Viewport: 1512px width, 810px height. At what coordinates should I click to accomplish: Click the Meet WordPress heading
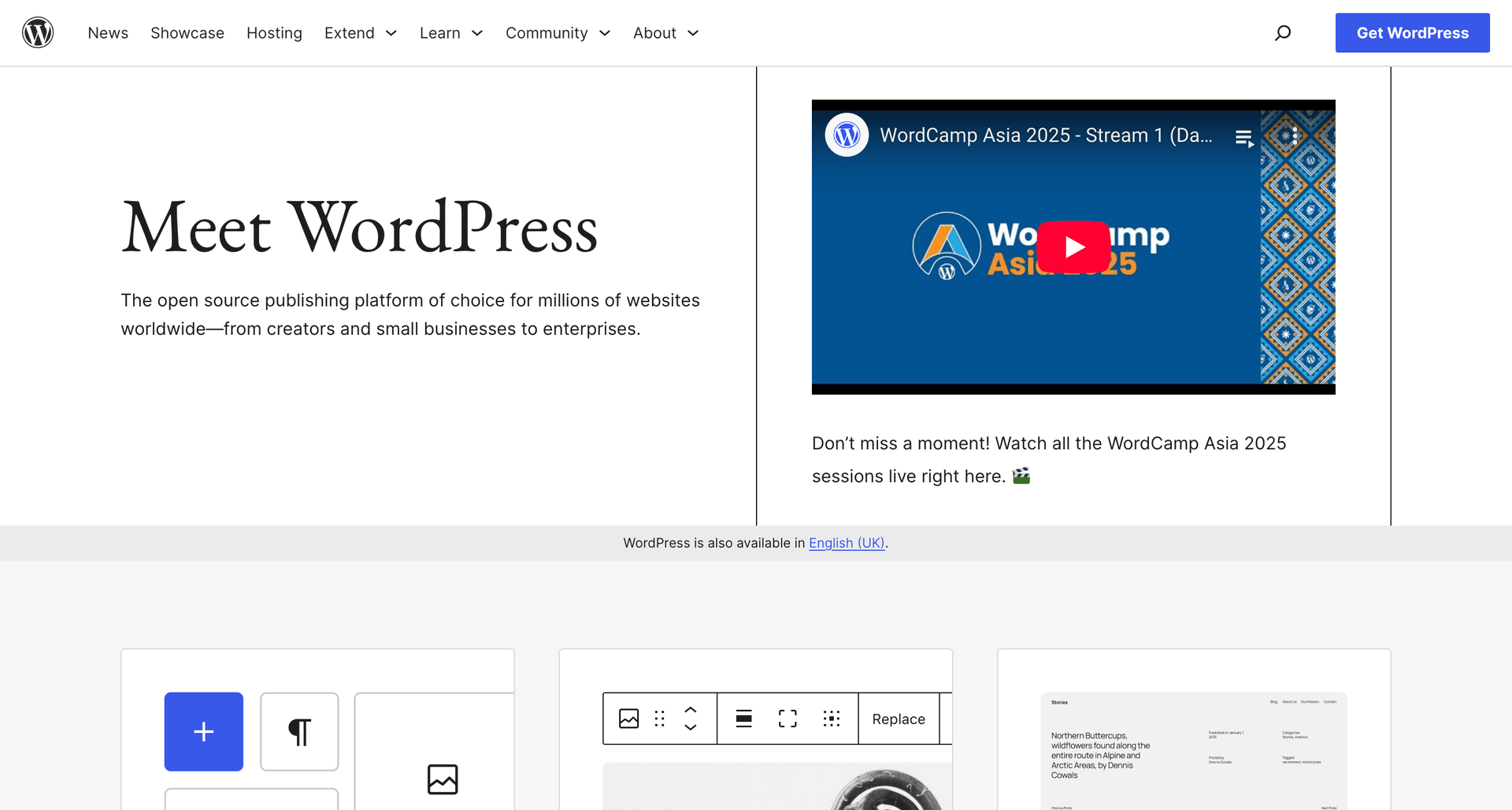click(x=360, y=228)
